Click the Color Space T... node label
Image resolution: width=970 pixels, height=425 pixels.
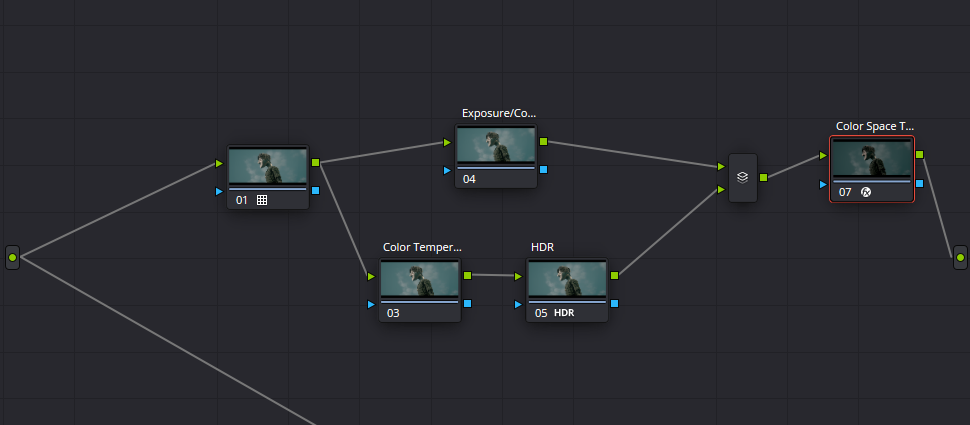(x=875, y=126)
